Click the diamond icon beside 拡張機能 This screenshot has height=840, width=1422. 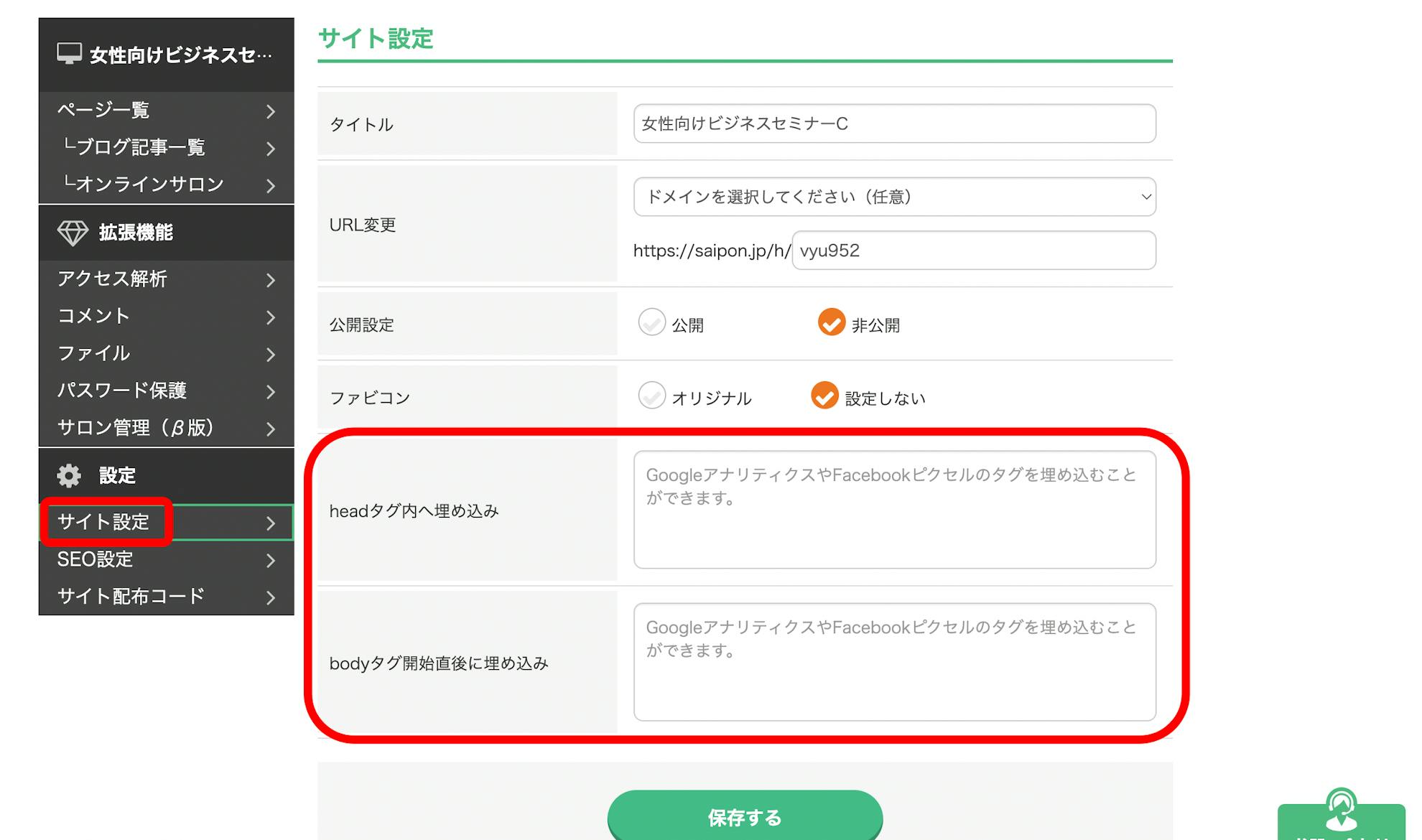point(73,233)
